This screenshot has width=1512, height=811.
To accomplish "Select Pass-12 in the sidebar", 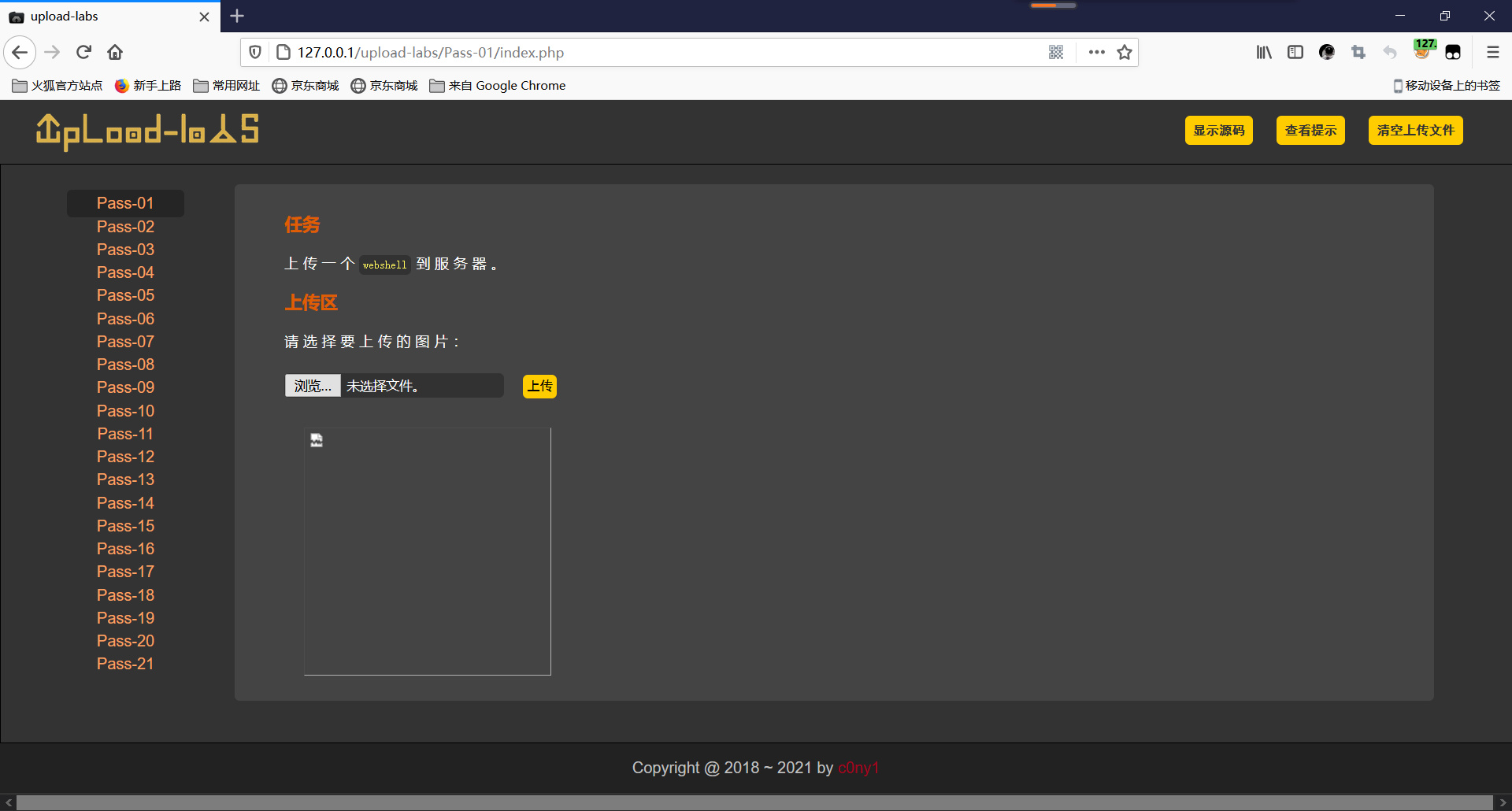I will (x=125, y=457).
